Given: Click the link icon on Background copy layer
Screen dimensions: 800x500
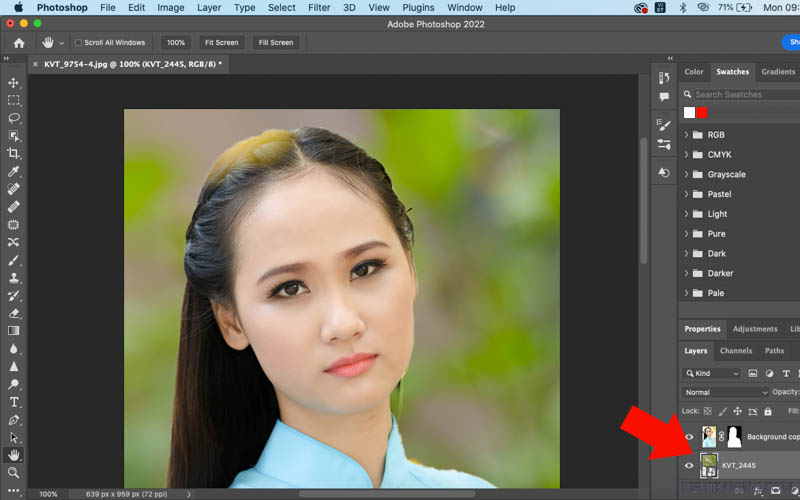Looking at the screenshot, I should pyautogui.click(x=721, y=437).
